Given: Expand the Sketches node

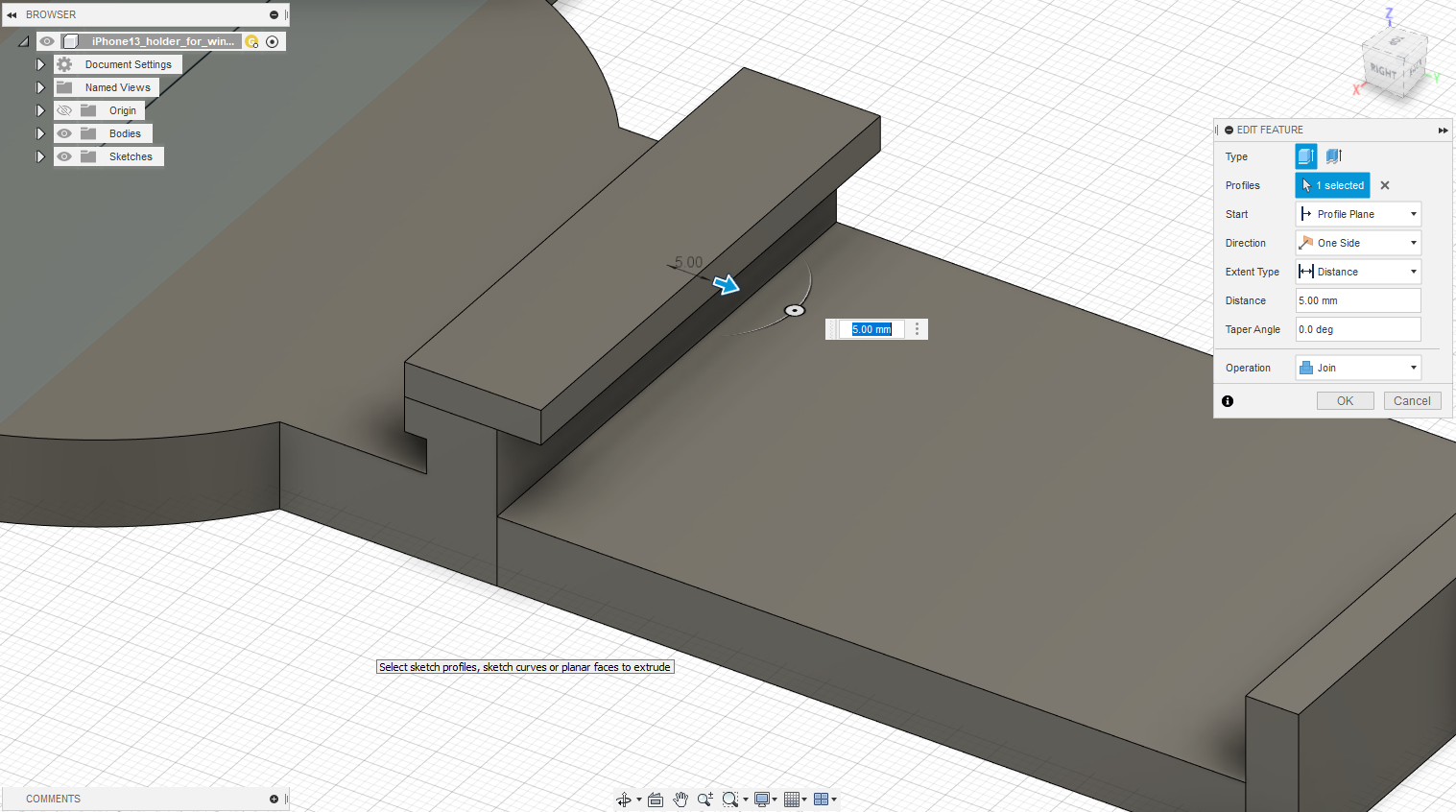Looking at the screenshot, I should (40, 156).
